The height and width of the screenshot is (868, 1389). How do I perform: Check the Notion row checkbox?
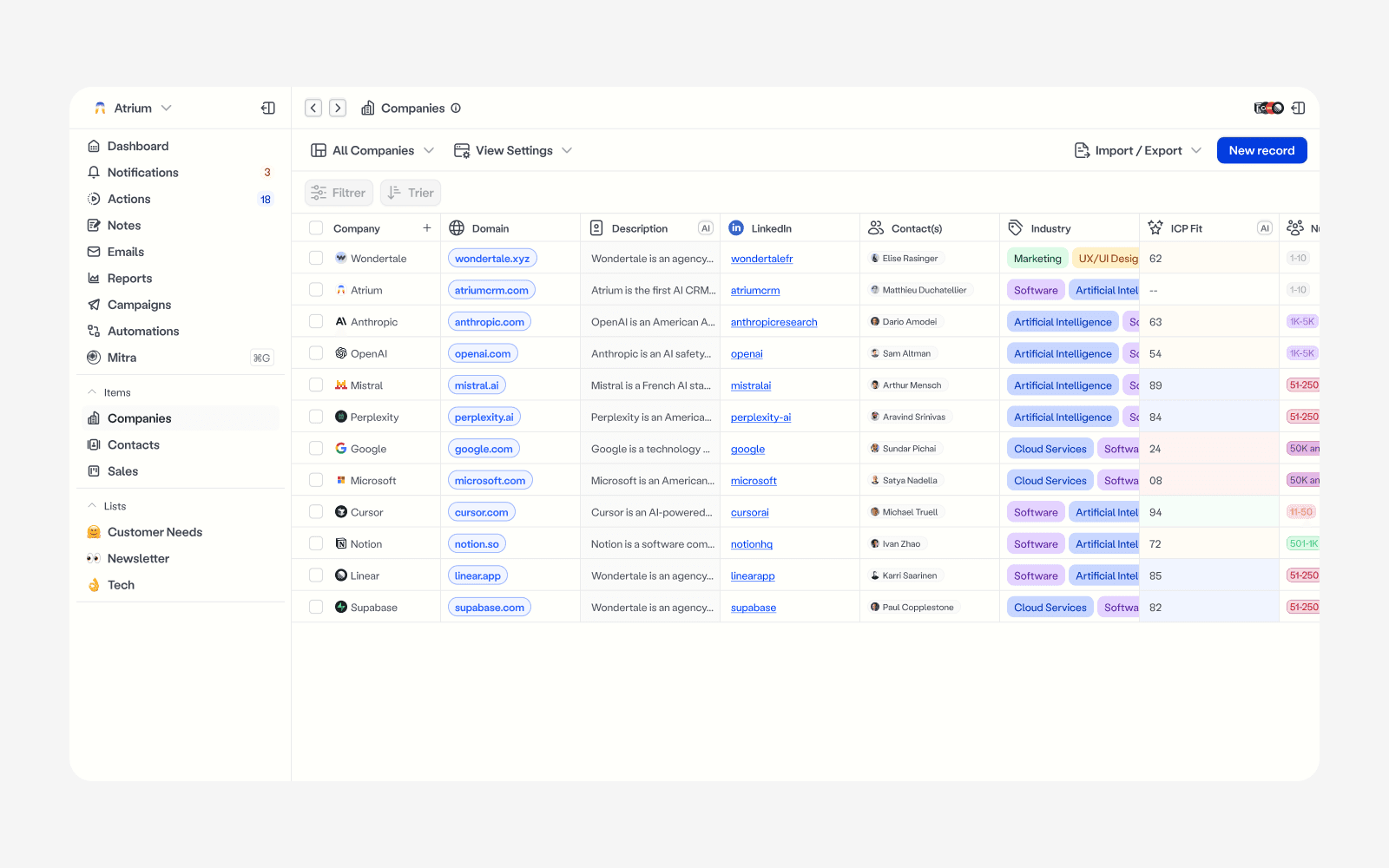click(316, 544)
